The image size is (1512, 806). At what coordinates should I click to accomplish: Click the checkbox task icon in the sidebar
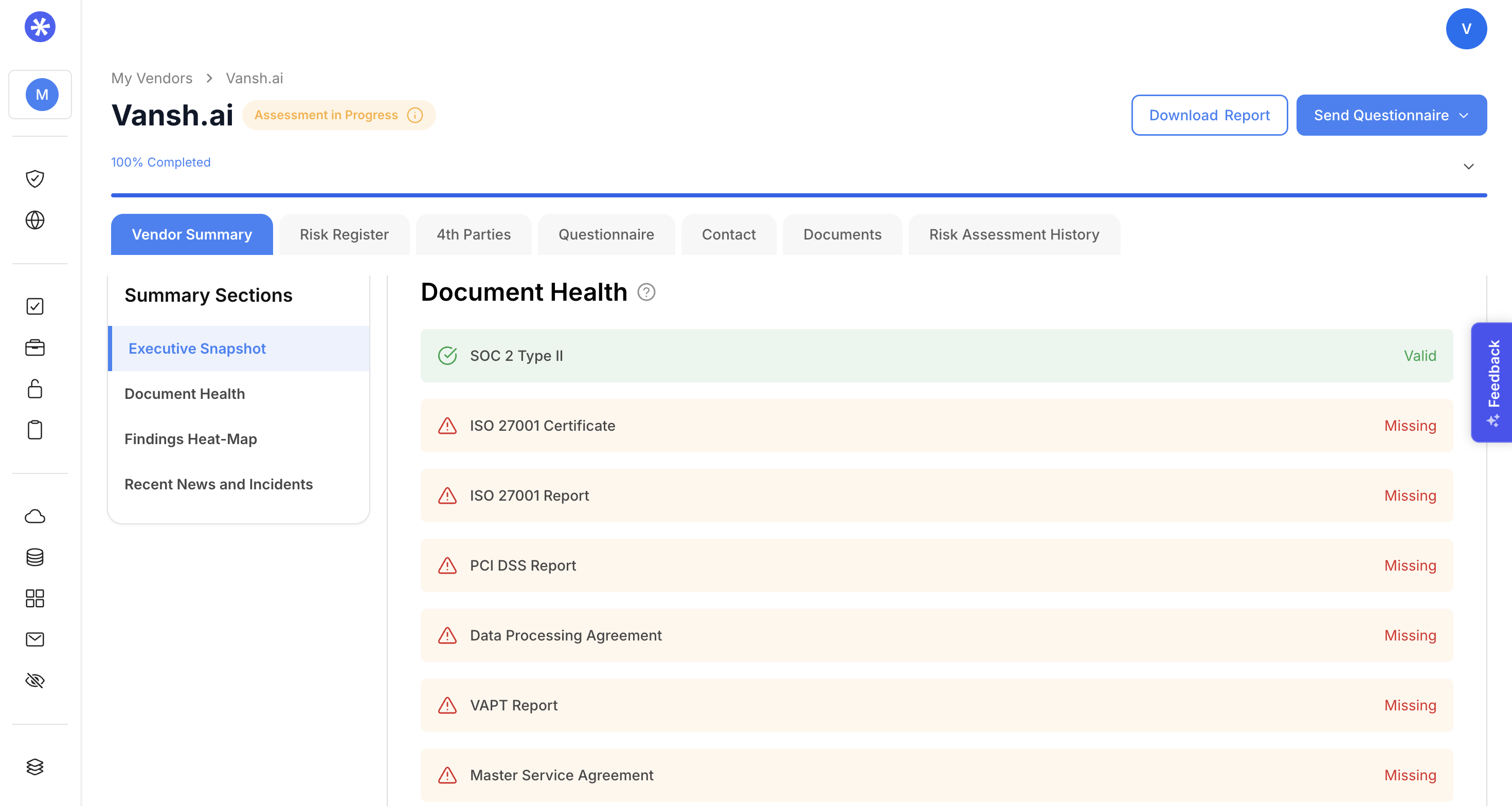pyautogui.click(x=35, y=306)
